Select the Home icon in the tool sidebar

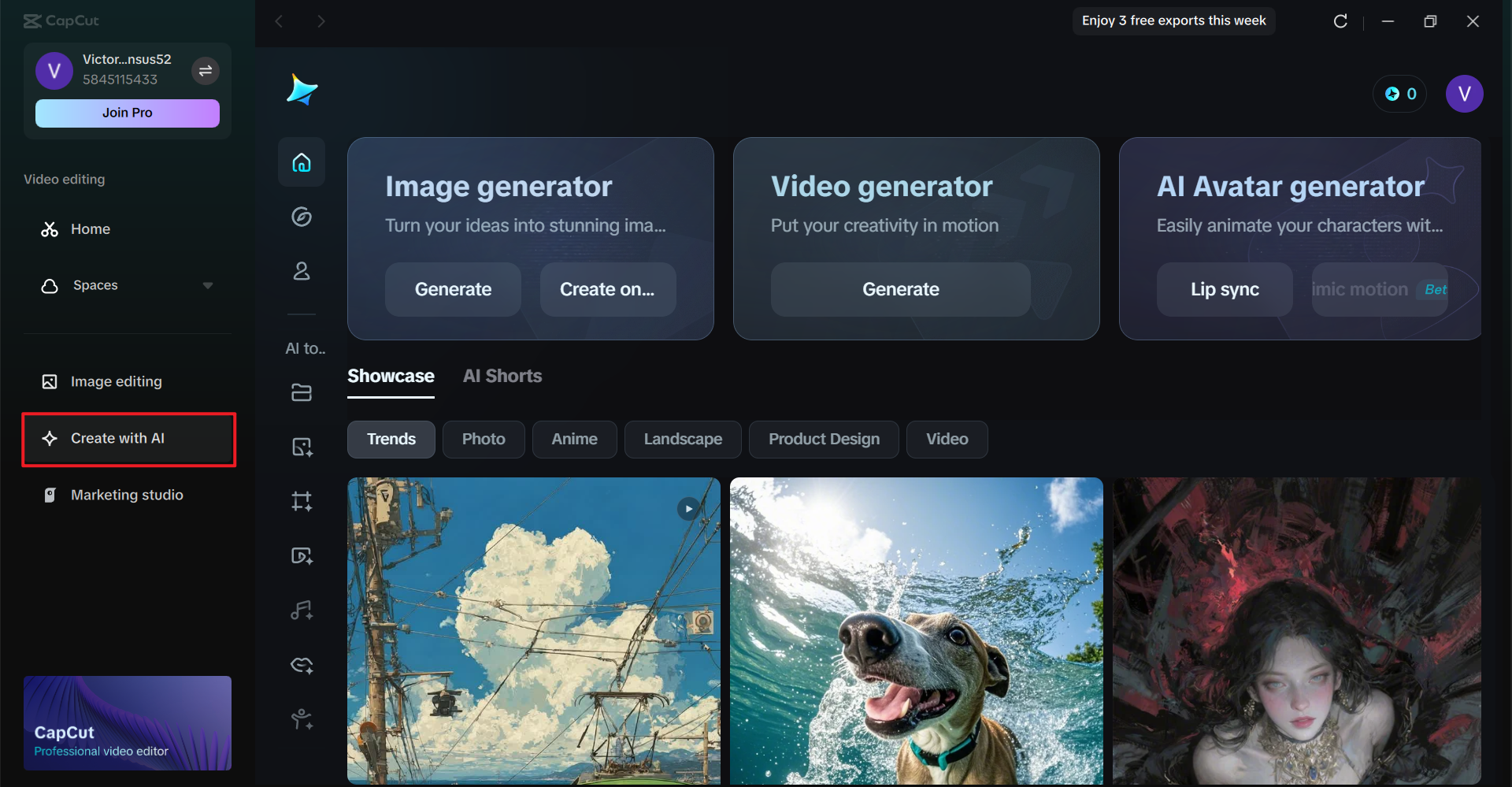click(302, 162)
